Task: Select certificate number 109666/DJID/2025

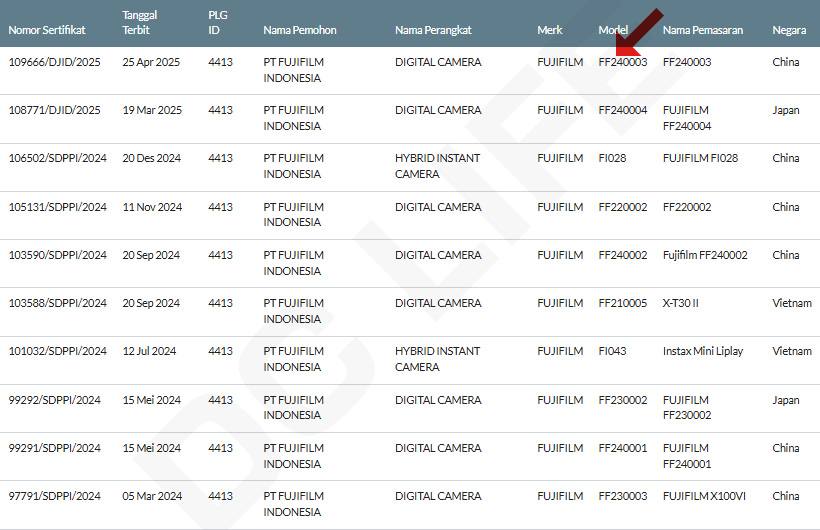Action: pos(54,62)
